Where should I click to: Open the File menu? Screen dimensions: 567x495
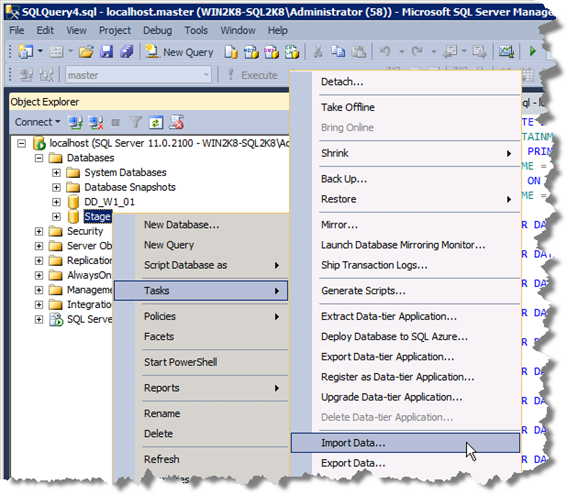coord(17,30)
